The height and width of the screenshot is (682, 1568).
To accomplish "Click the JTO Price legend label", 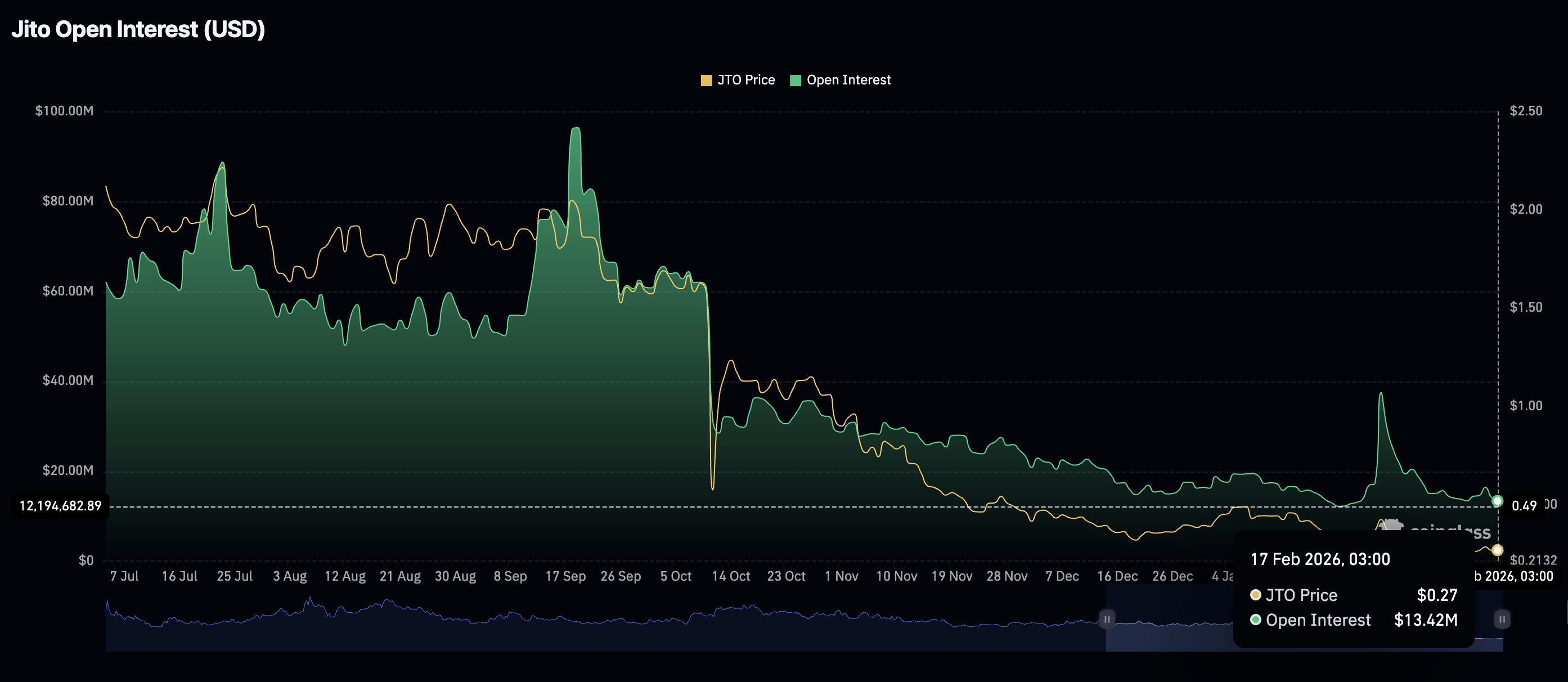I will 745,80.
